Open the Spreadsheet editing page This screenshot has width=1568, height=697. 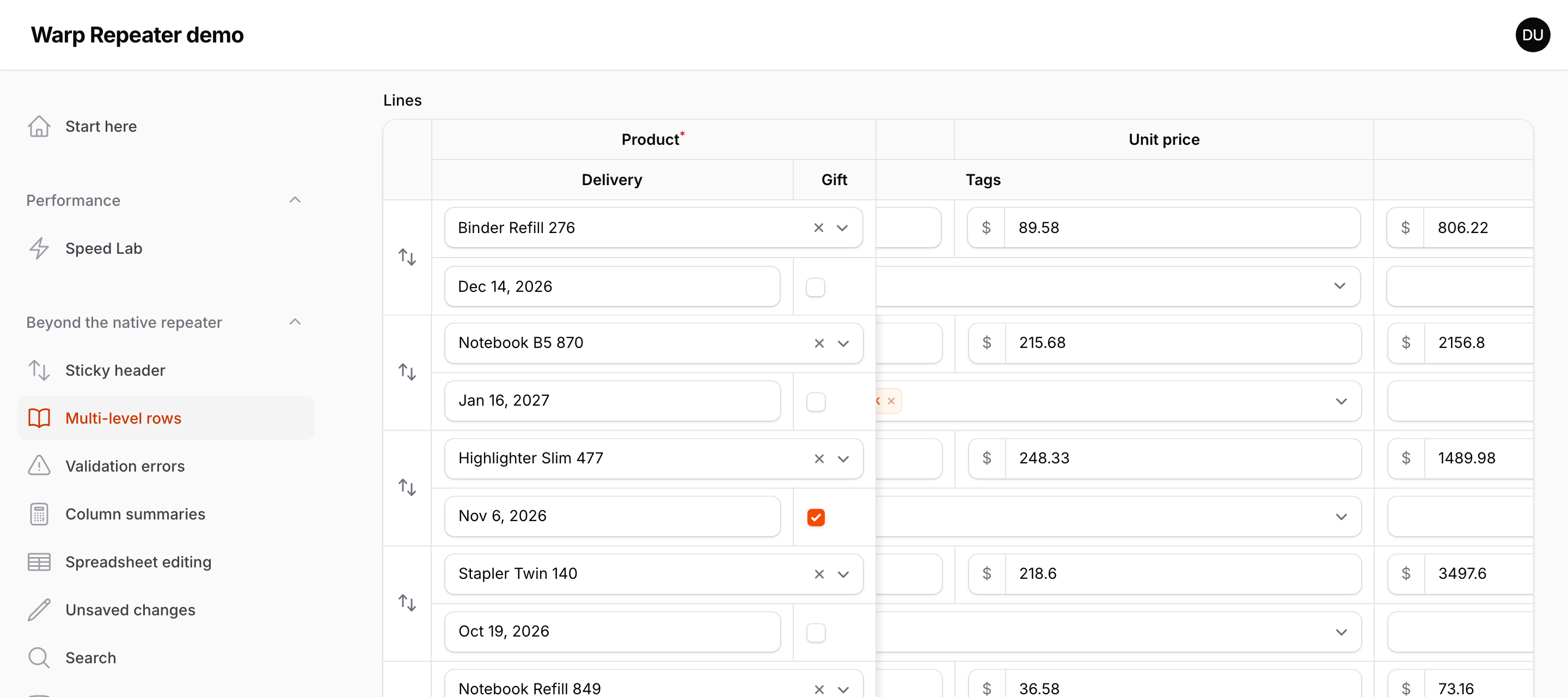[x=166, y=562]
